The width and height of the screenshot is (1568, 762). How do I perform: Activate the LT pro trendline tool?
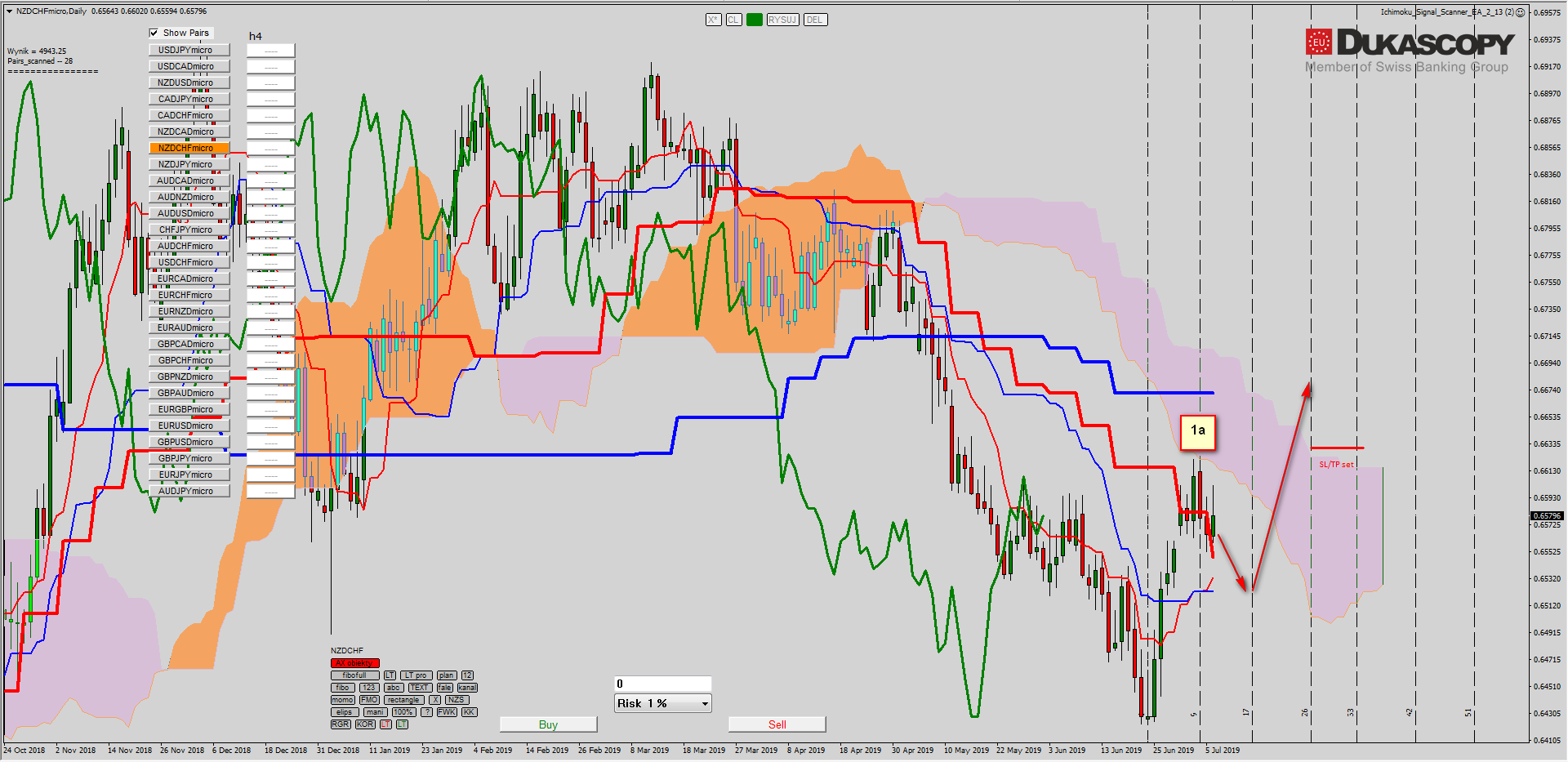[416, 675]
